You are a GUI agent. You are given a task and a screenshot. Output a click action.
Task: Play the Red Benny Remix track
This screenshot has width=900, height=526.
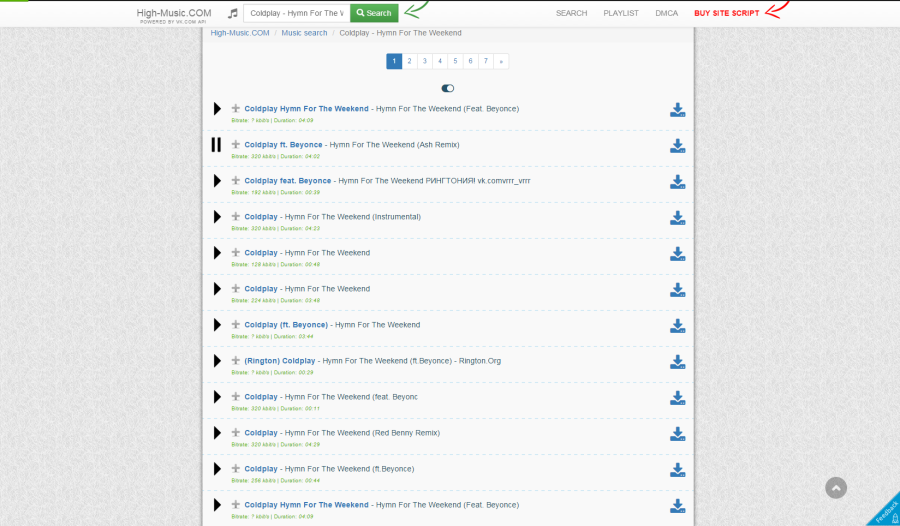click(217, 433)
